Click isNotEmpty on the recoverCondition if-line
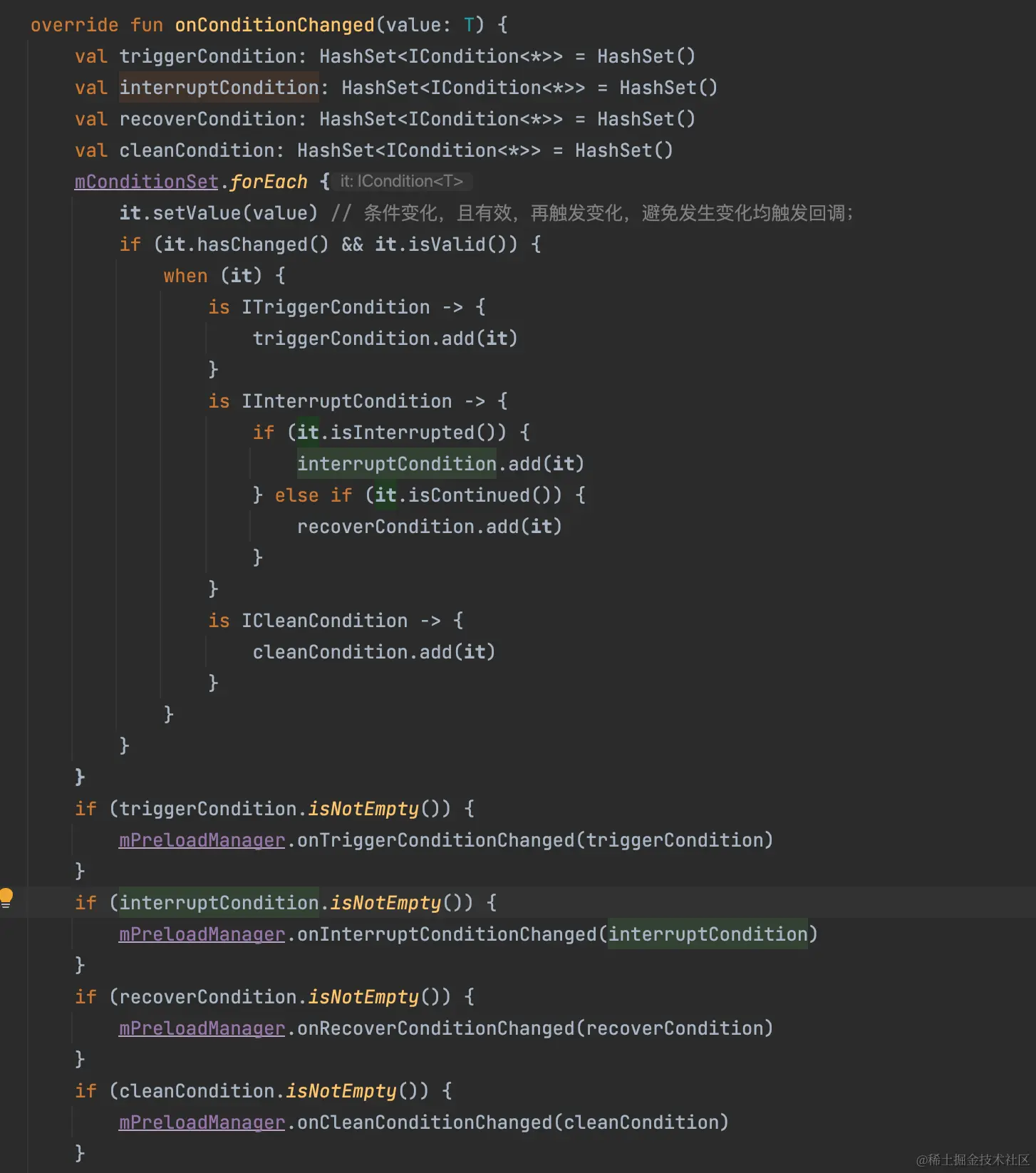The image size is (1036, 1173). [363, 997]
